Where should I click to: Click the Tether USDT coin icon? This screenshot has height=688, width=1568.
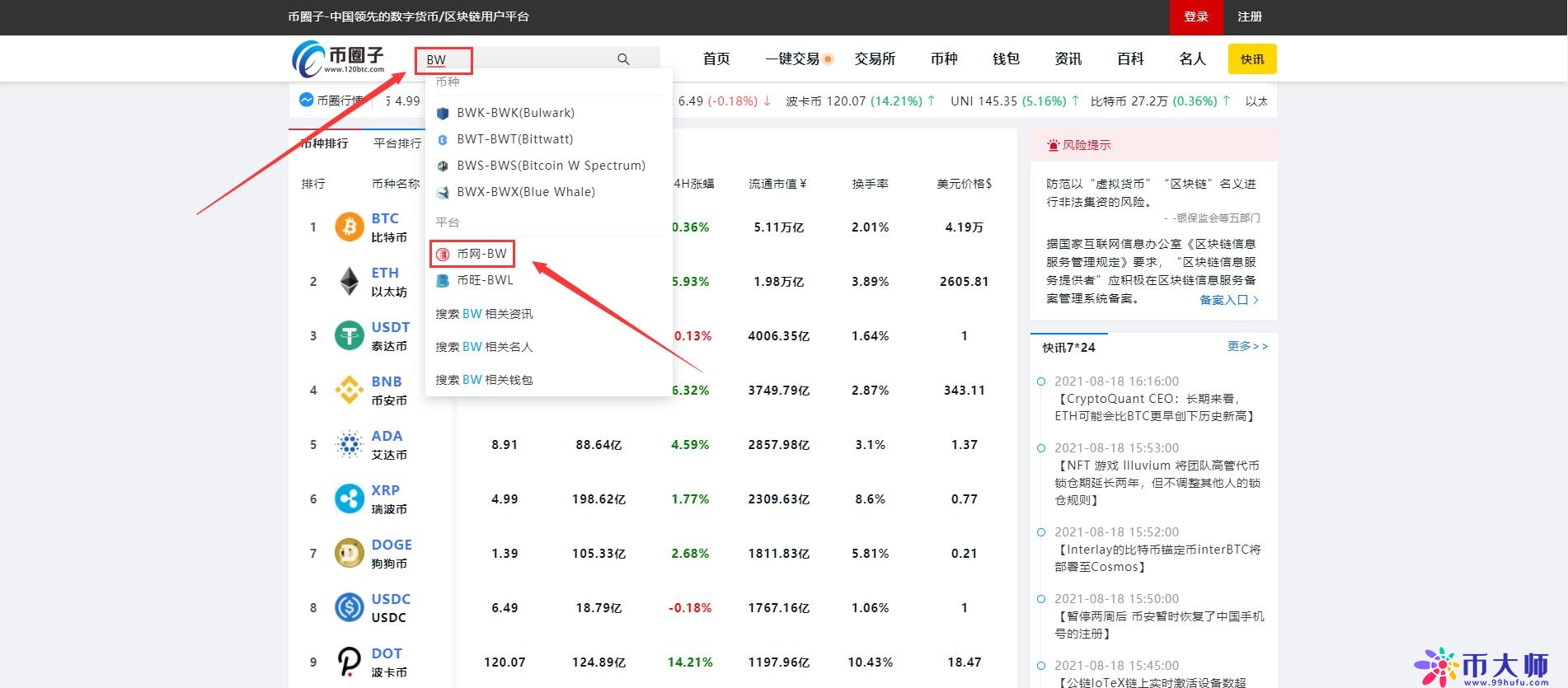point(350,335)
